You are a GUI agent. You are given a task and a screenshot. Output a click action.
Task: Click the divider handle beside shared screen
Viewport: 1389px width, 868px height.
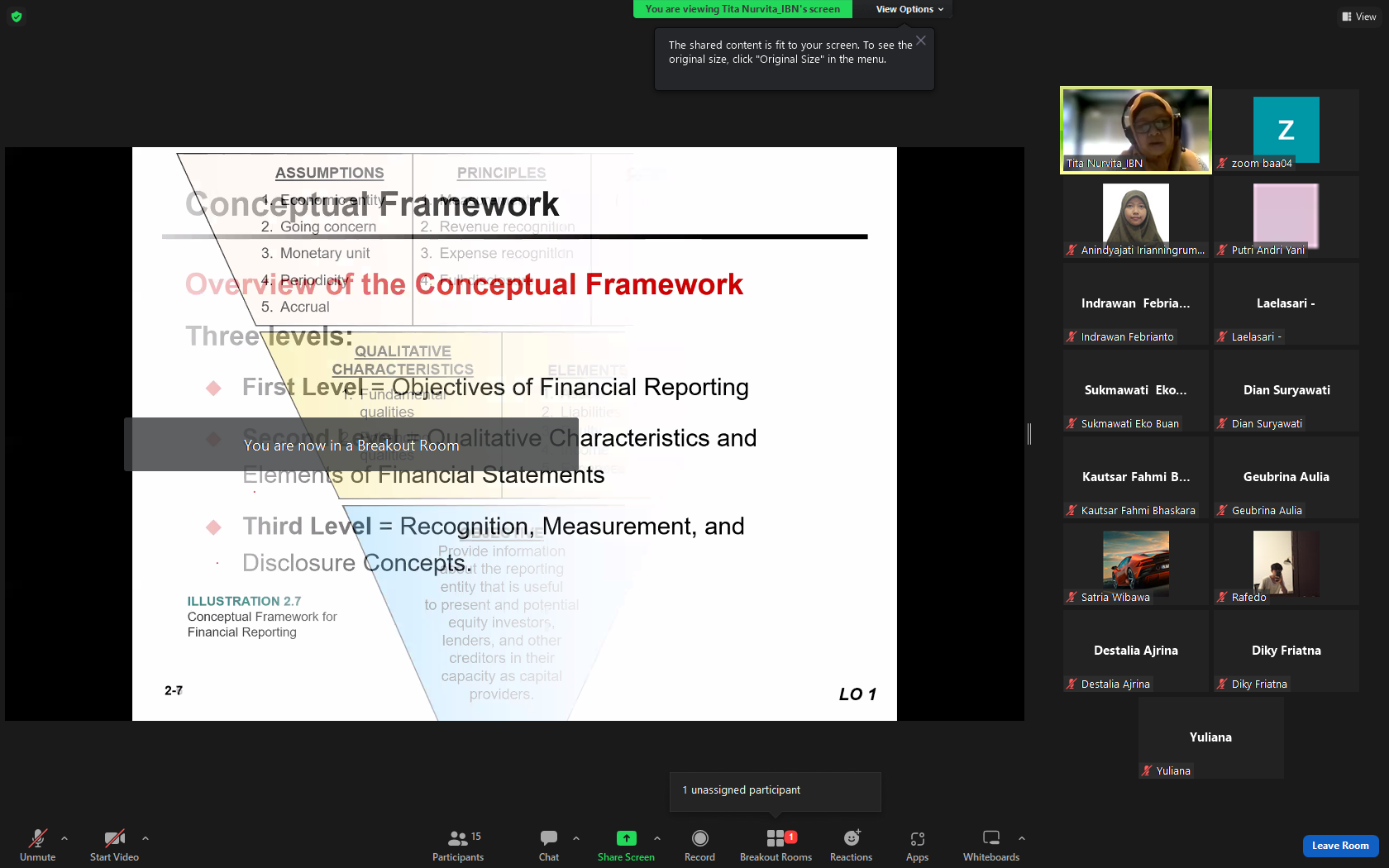(1029, 434)
